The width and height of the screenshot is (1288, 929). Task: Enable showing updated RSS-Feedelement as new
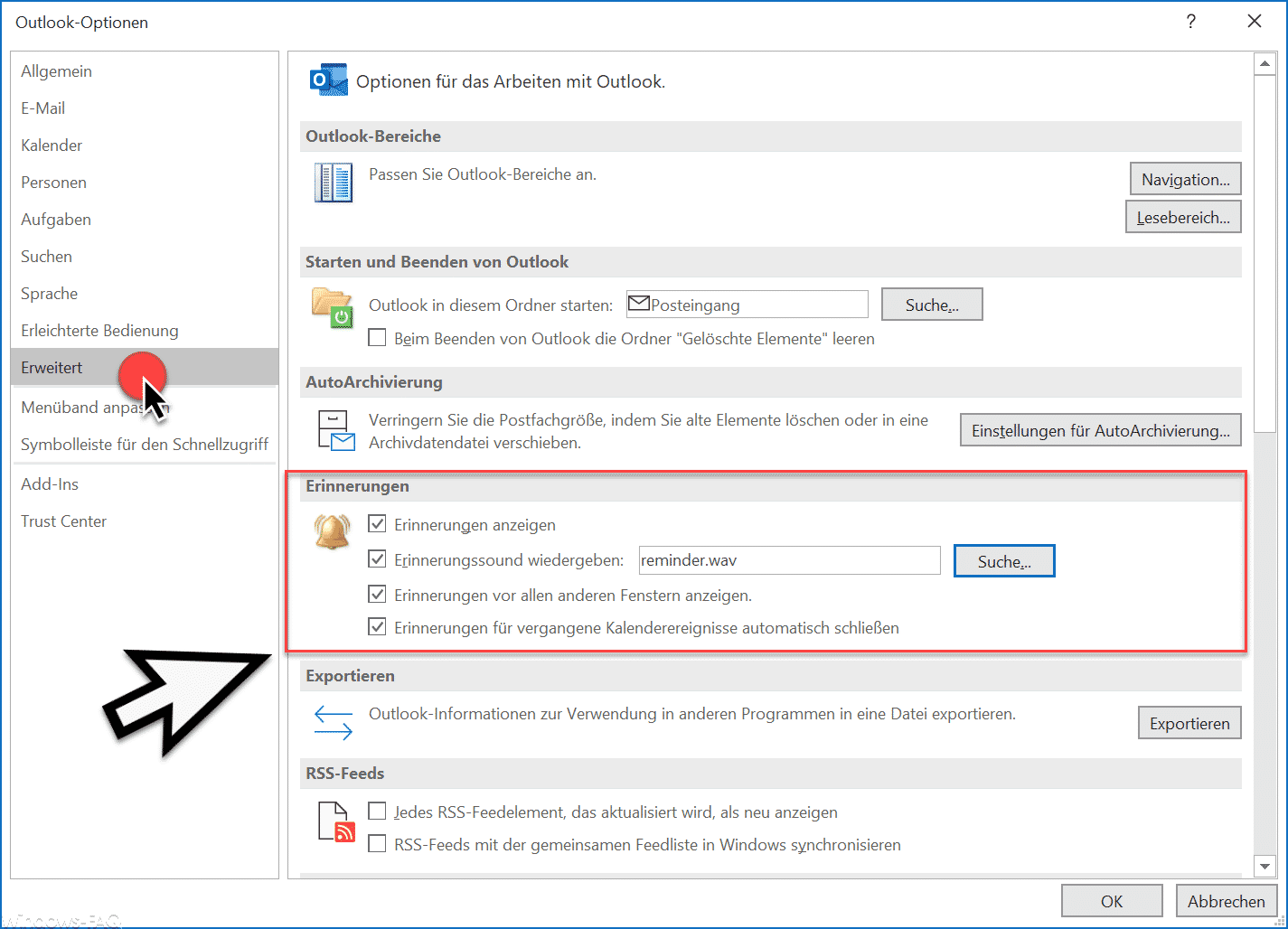377,811
